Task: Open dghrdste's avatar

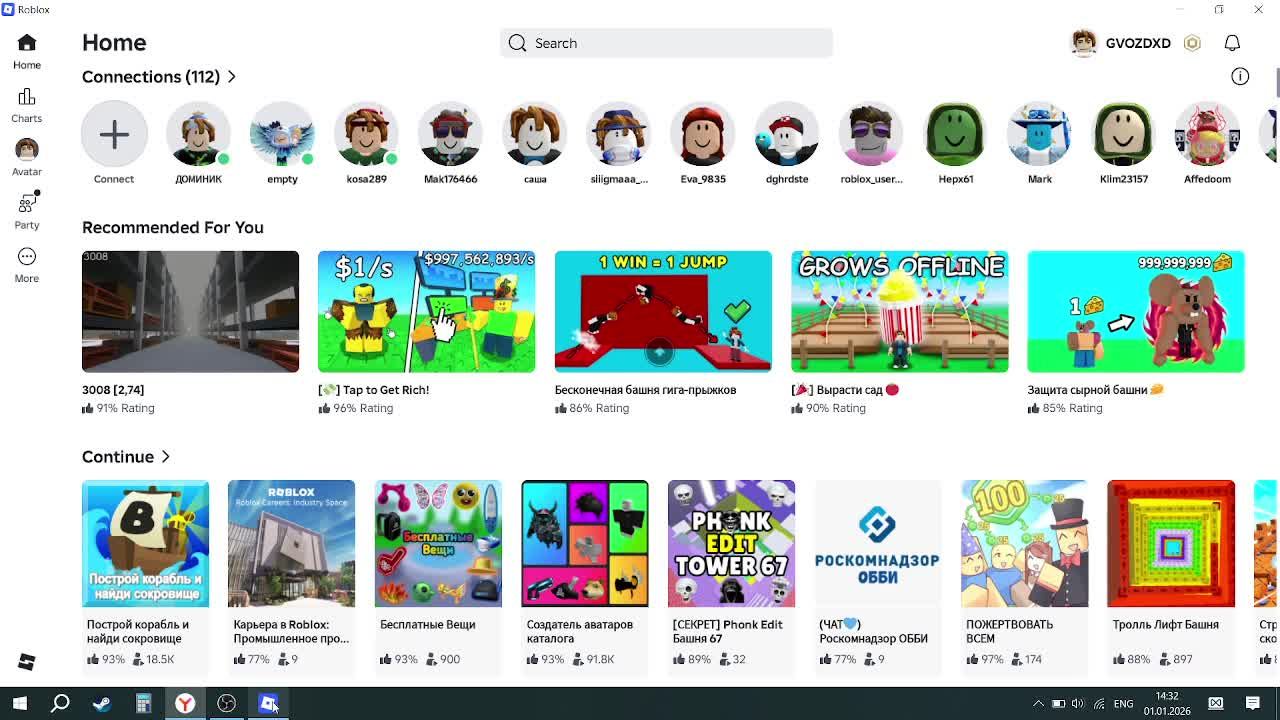Action: point(787,134)
